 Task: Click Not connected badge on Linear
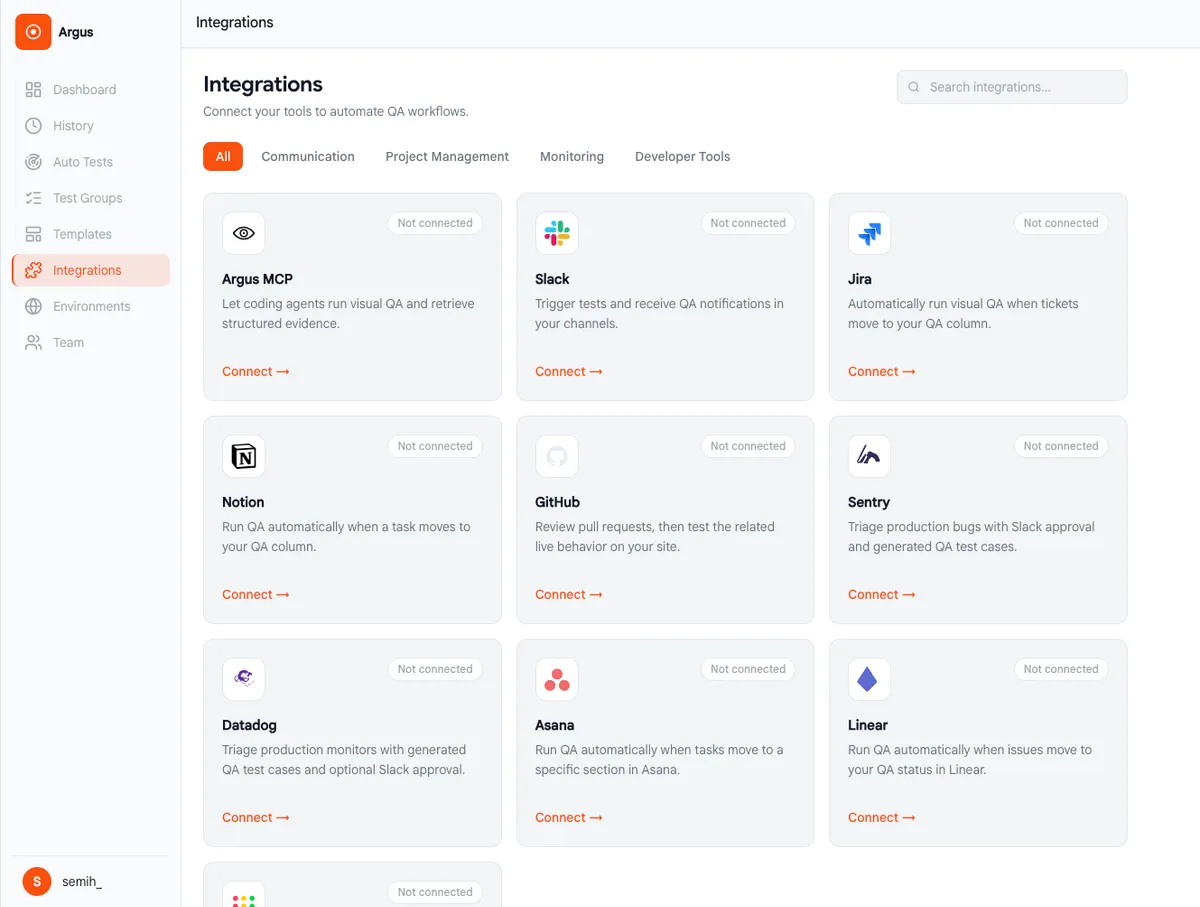[x=1061, y=669]
